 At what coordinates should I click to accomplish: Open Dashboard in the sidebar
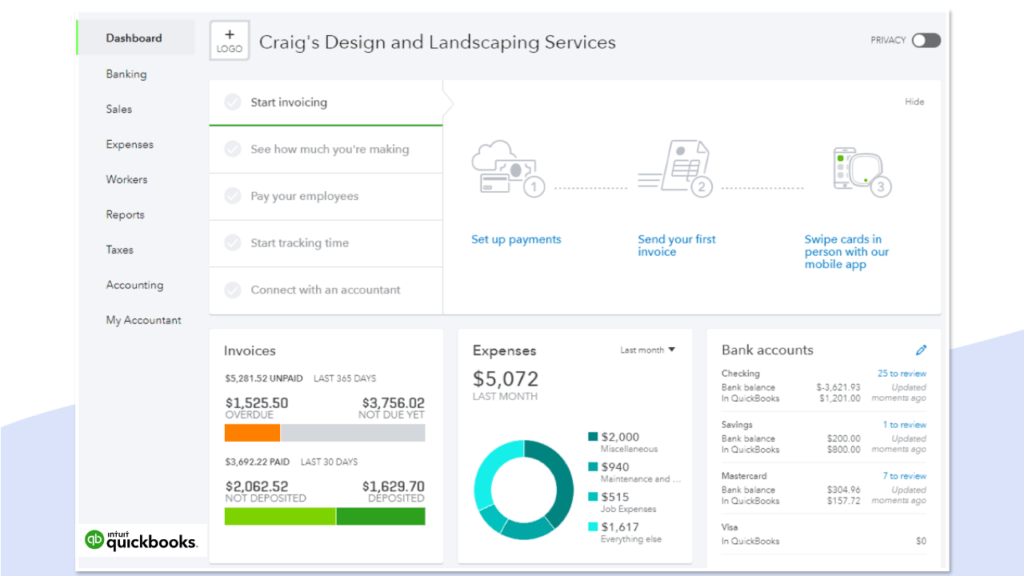pyautogui.click(x=134, y=38)
